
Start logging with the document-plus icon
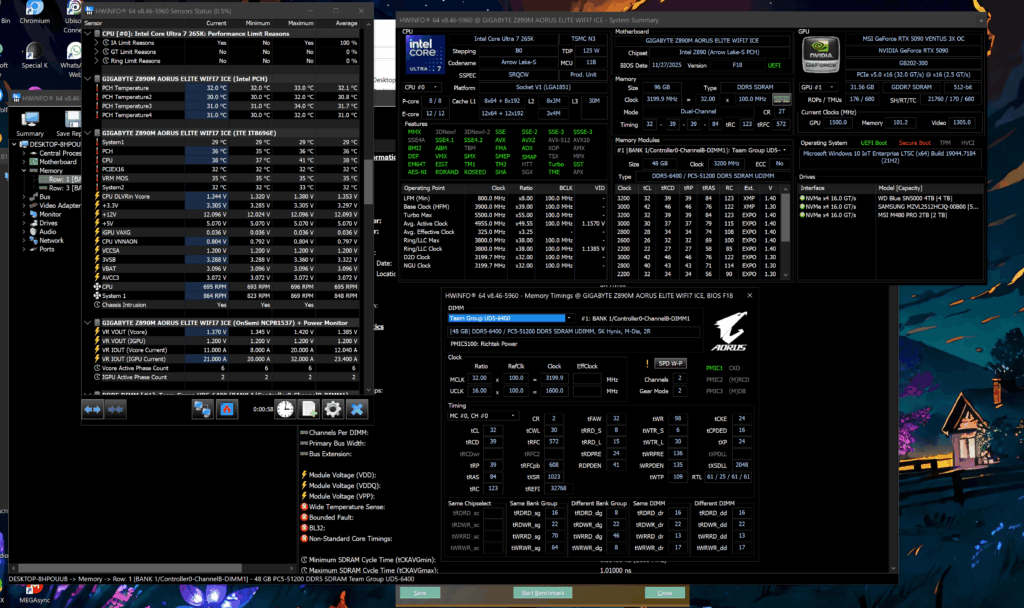click(309, 409)
